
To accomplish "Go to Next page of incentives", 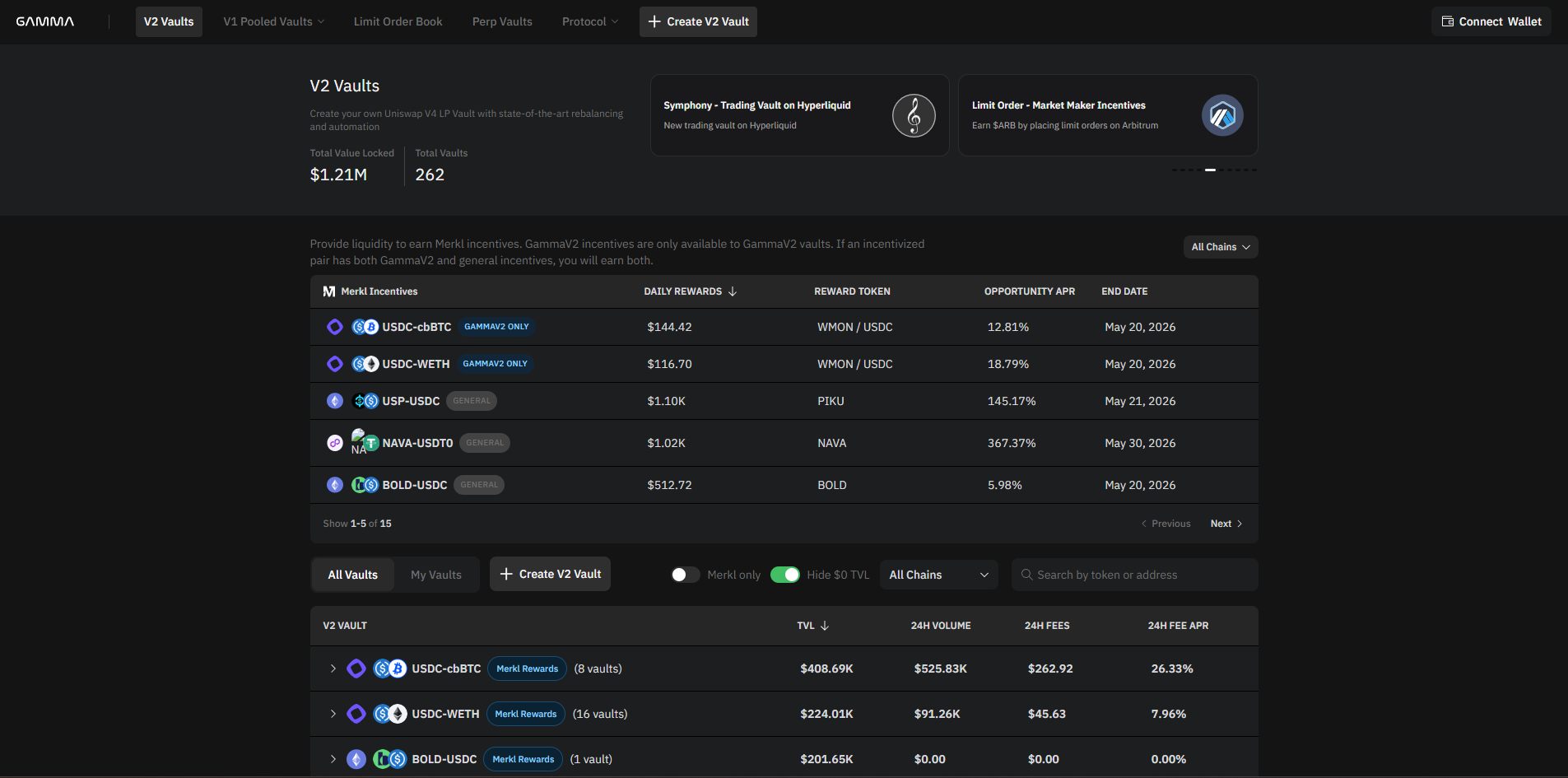I will coord(1226,524).
